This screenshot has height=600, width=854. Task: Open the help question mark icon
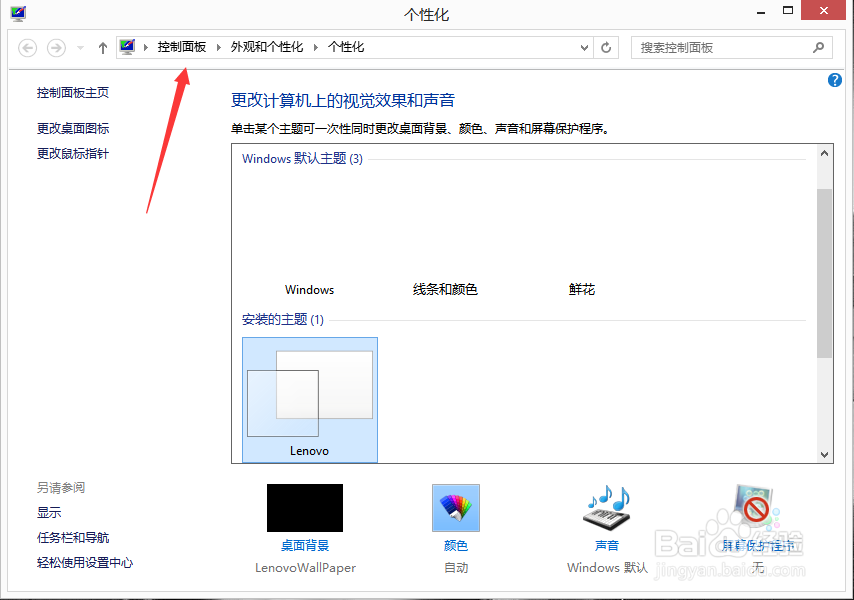point(835,80)
